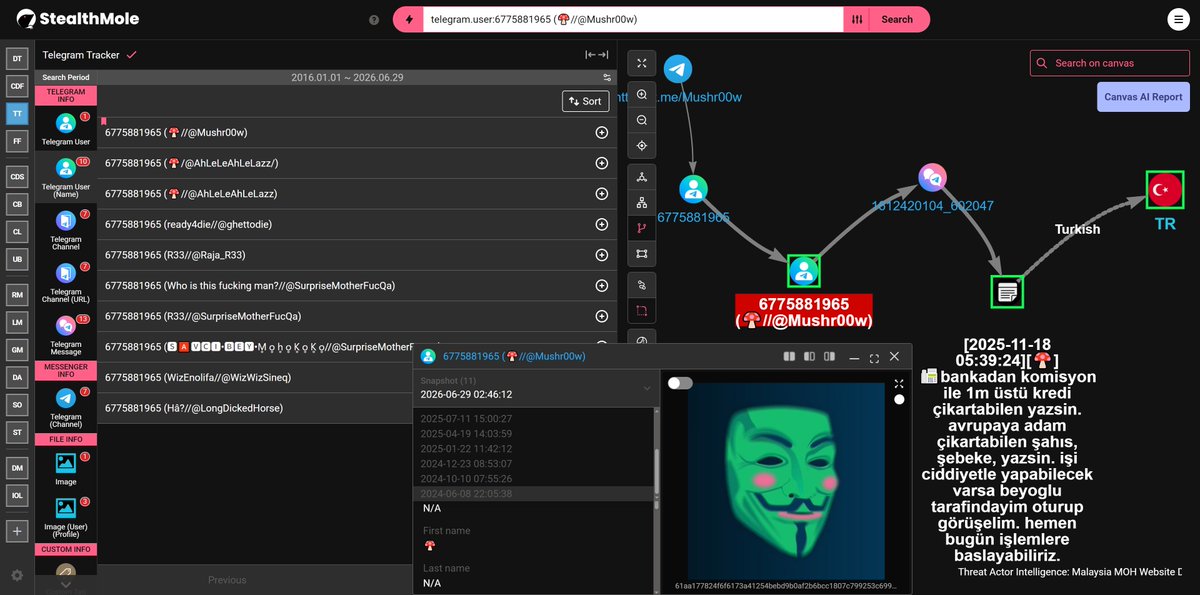Open the RM module in left rail
This screenshot has width=1200, height=595.
coord(16,294)
